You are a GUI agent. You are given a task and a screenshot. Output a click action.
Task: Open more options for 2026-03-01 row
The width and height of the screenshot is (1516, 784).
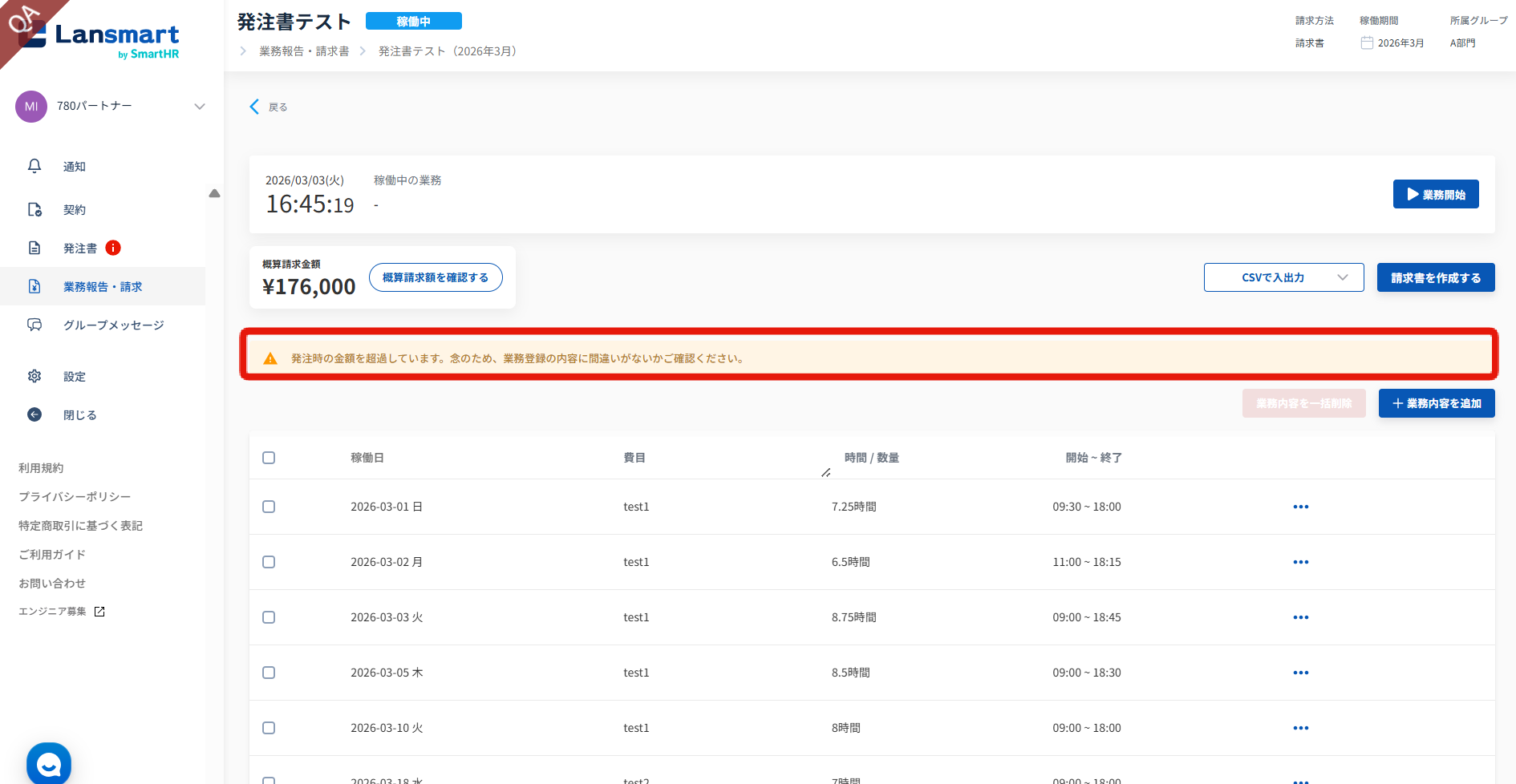[x=1301, y=507]
